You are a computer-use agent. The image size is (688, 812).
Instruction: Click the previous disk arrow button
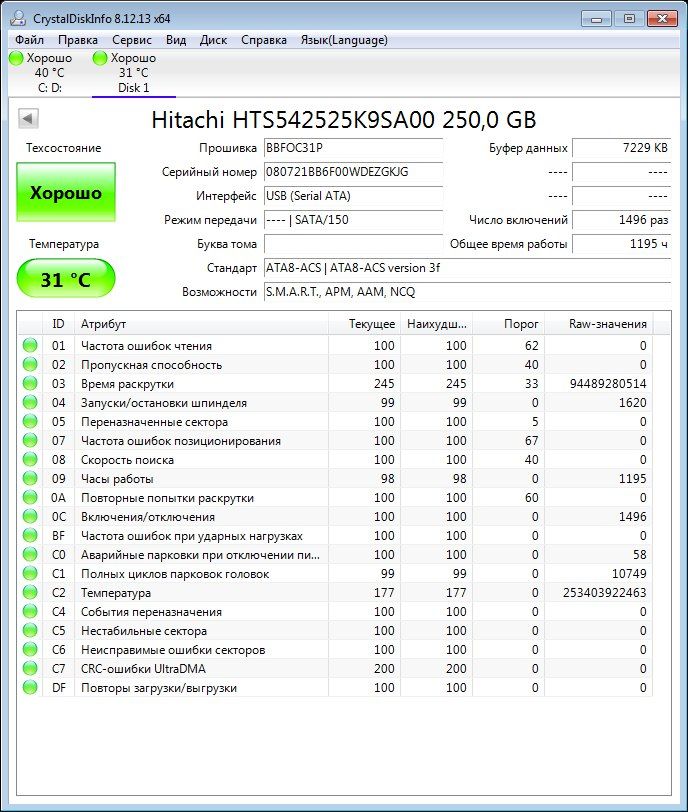pos(28,119)
